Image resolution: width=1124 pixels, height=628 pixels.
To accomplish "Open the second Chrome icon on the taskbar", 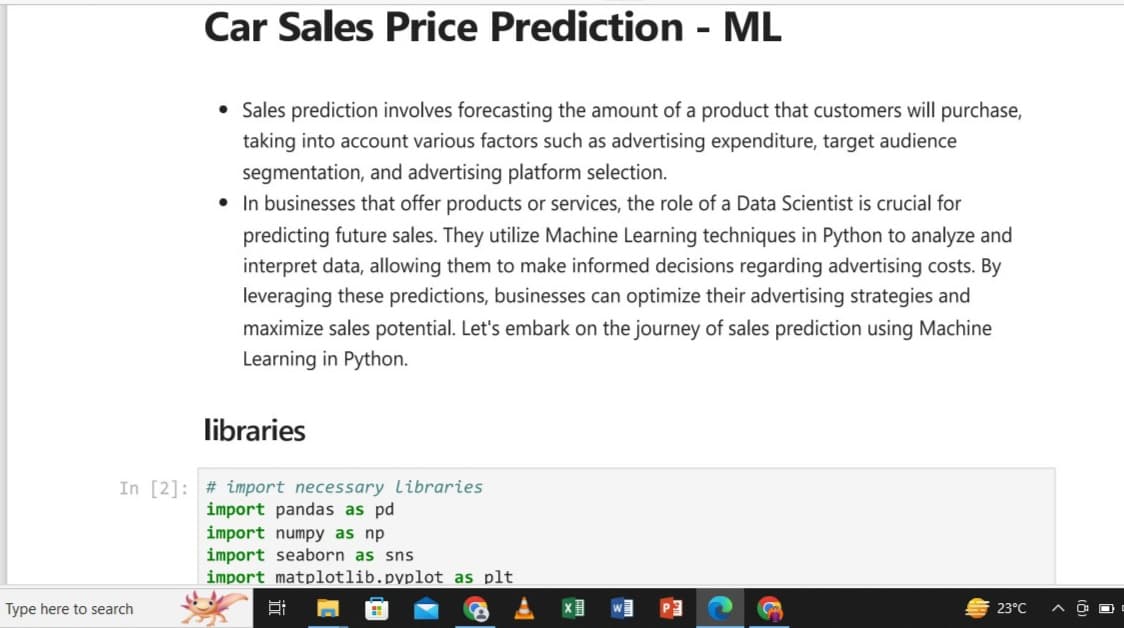I will click(x=769, y=608).
